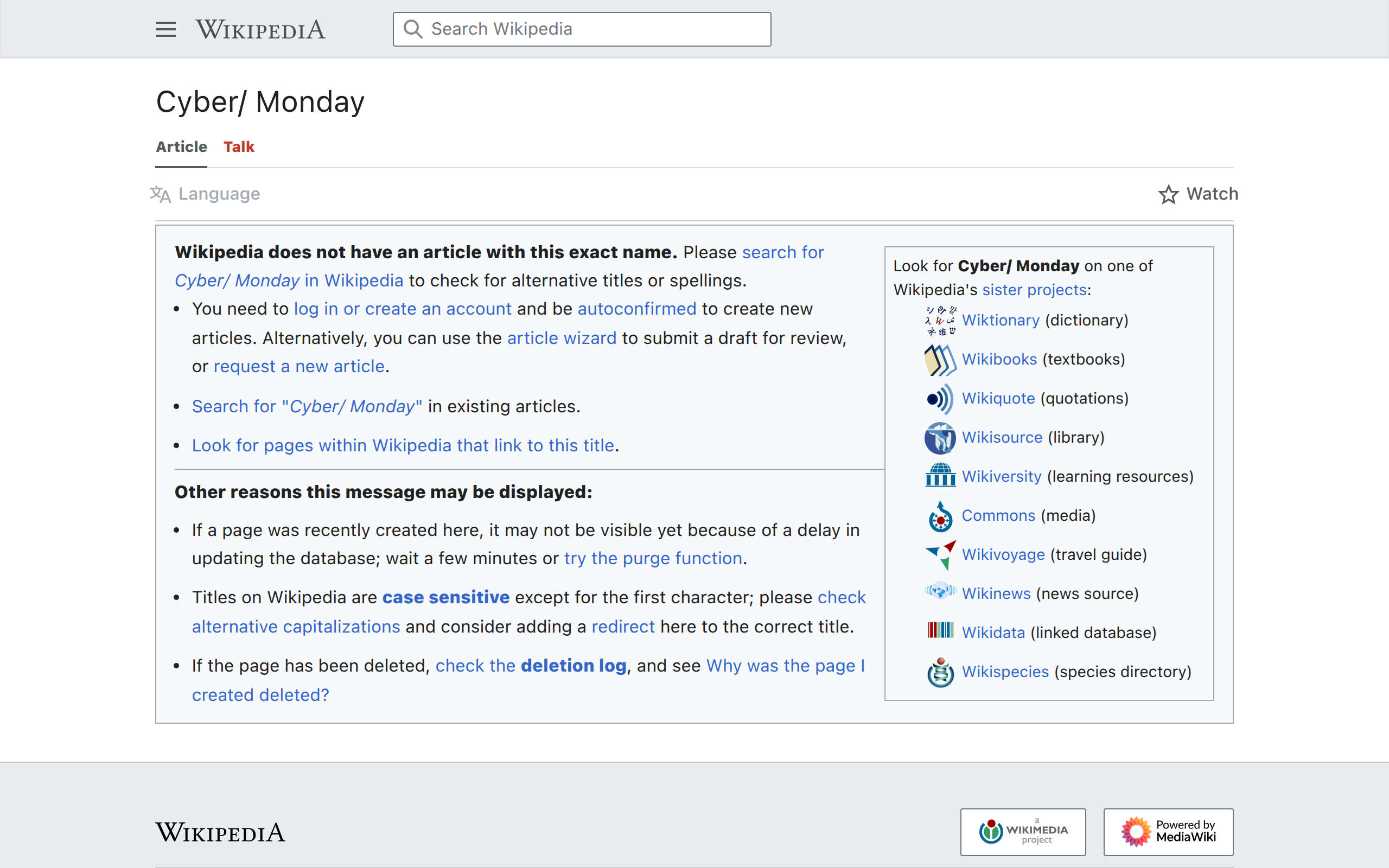Screen dimensions: 1389x868
Task: Click the Wiktionary logo icon
Action: coord(940,320)
